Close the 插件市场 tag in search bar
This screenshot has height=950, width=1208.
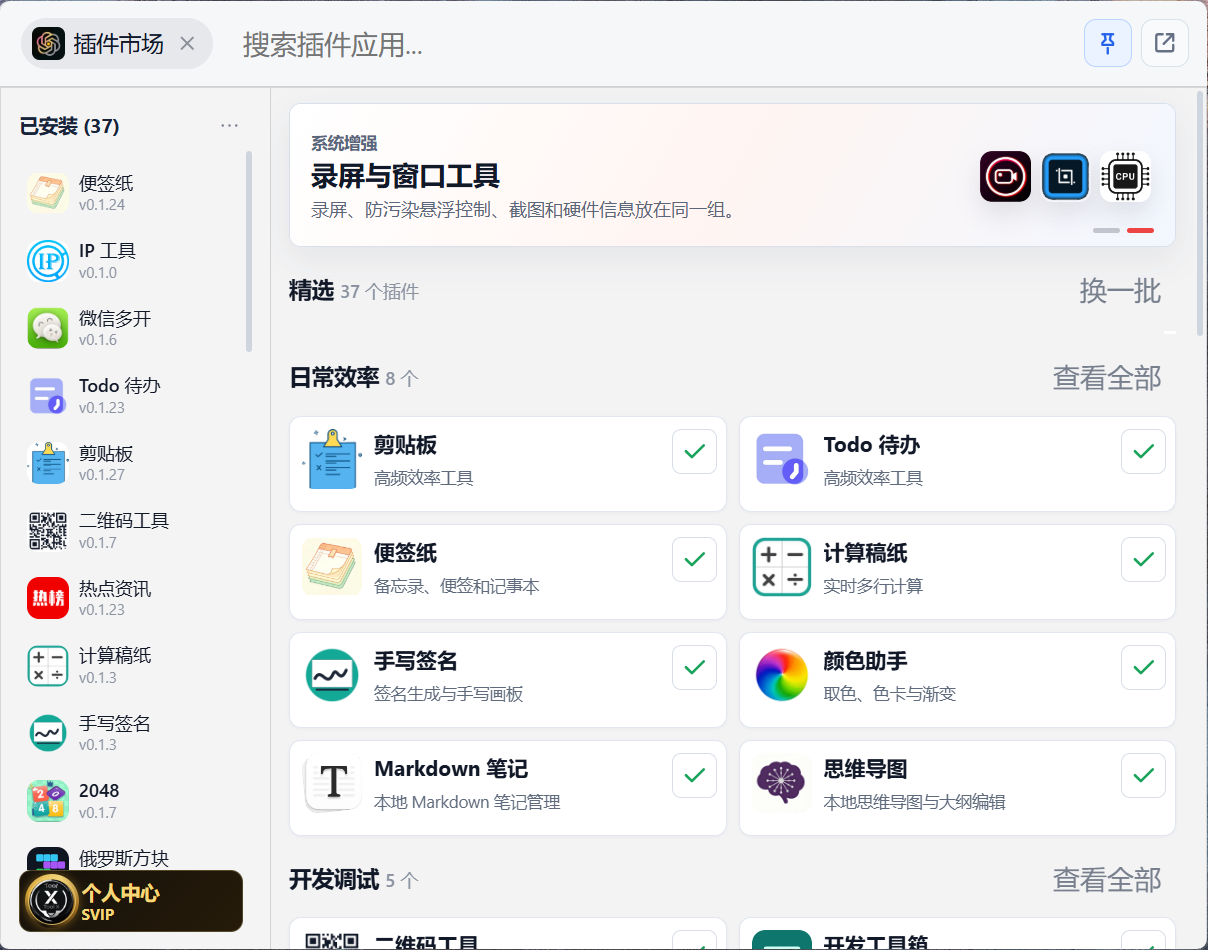pos(187,43)
